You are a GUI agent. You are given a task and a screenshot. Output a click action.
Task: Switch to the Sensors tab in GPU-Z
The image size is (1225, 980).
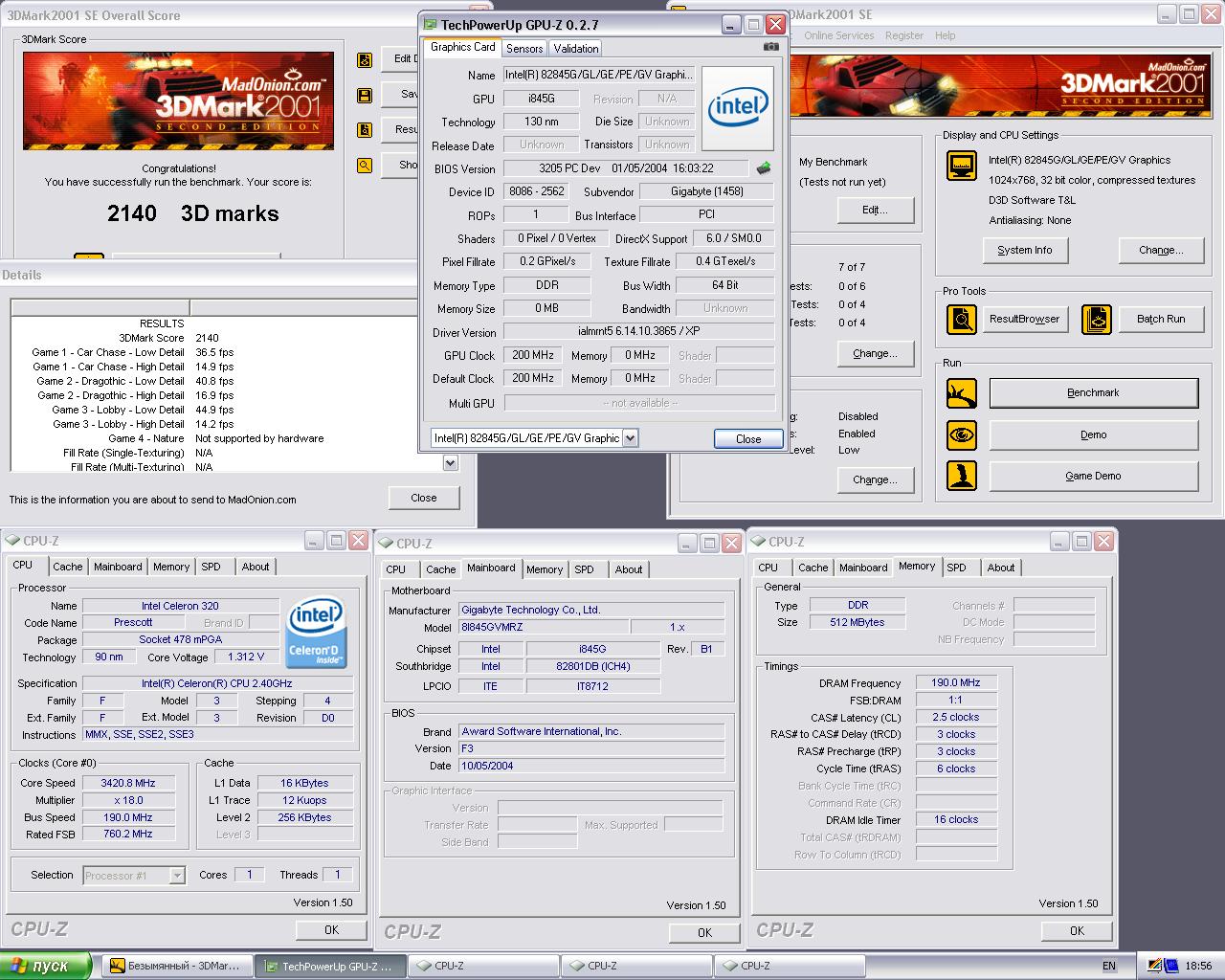[524, 48]
